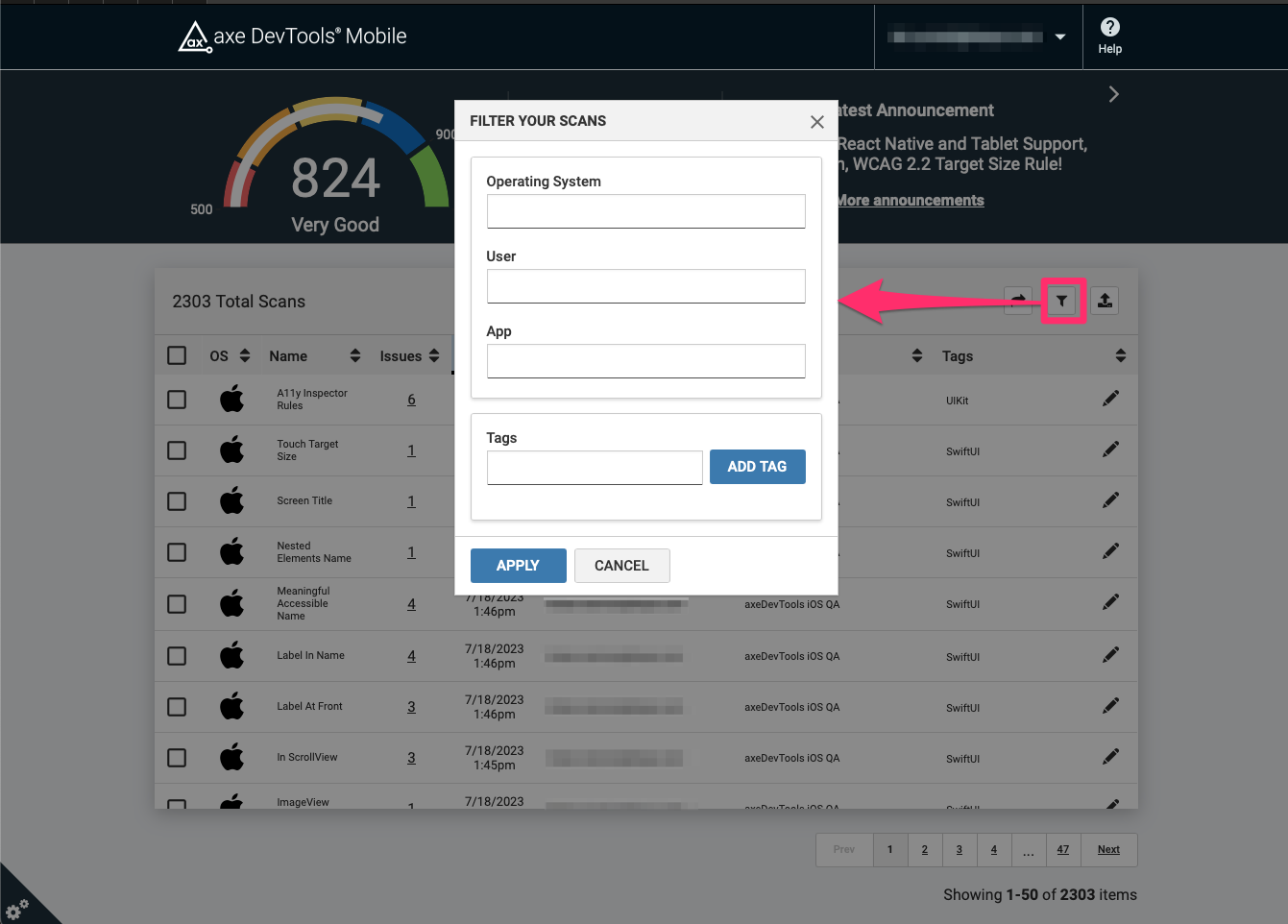Go to page 47 of scans
Image resolution: width=1288 pixels, height=924 pixels.
[x=1063, y=849]
